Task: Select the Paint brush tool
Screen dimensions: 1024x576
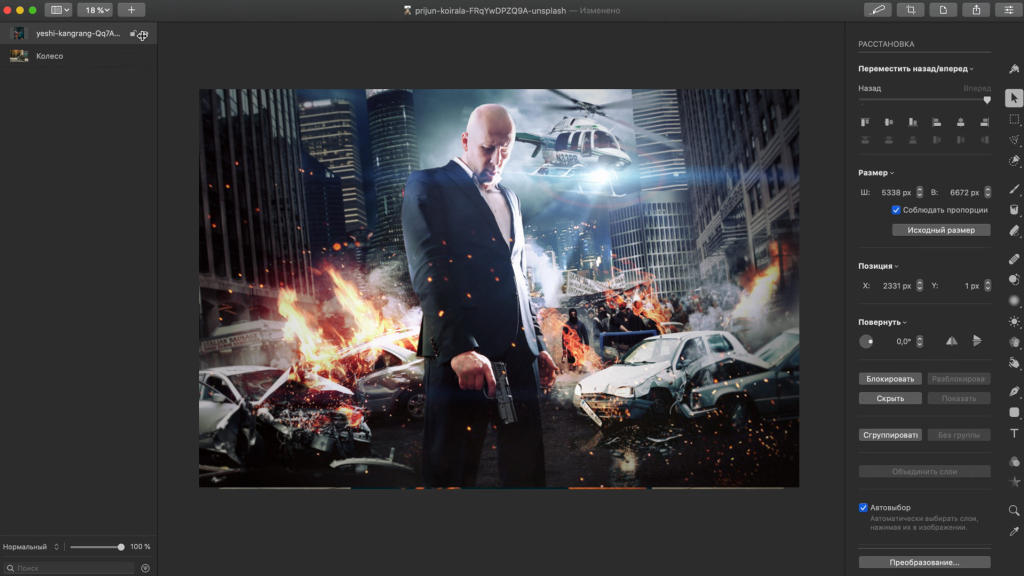Action: tap(1014, 189)
